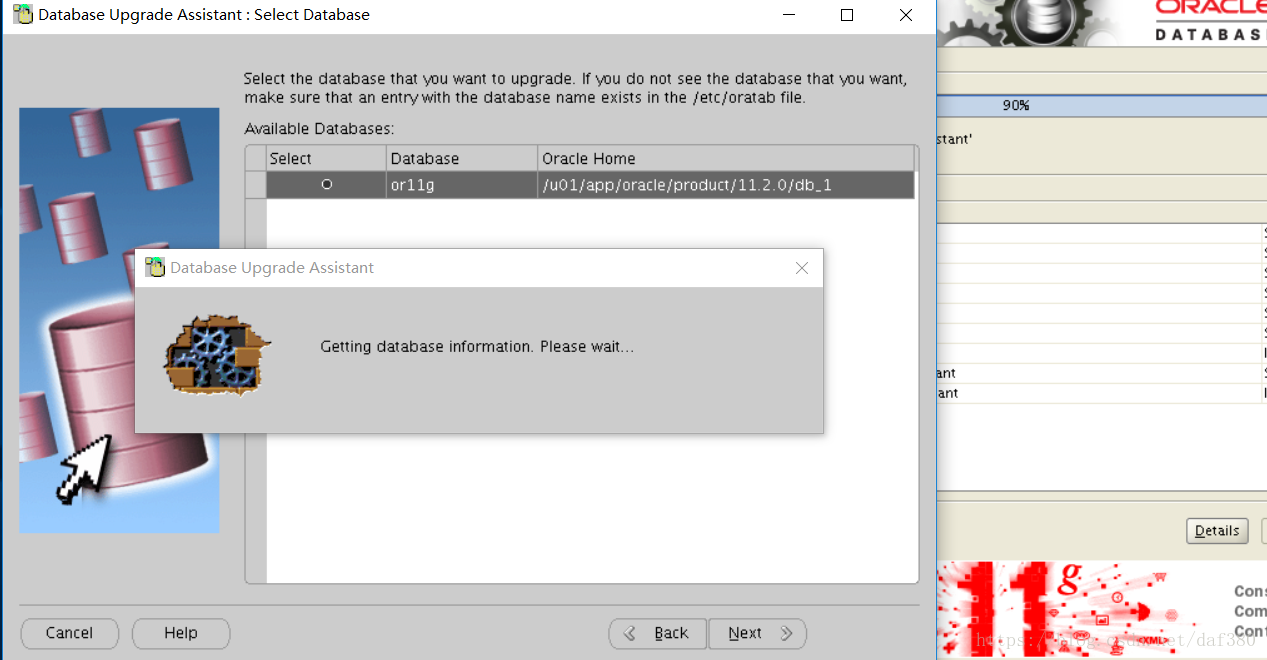The height and width of the screenshot is (660, 1267).
Task: Click the Getting database information message text
Action: (x=477, y=347)
